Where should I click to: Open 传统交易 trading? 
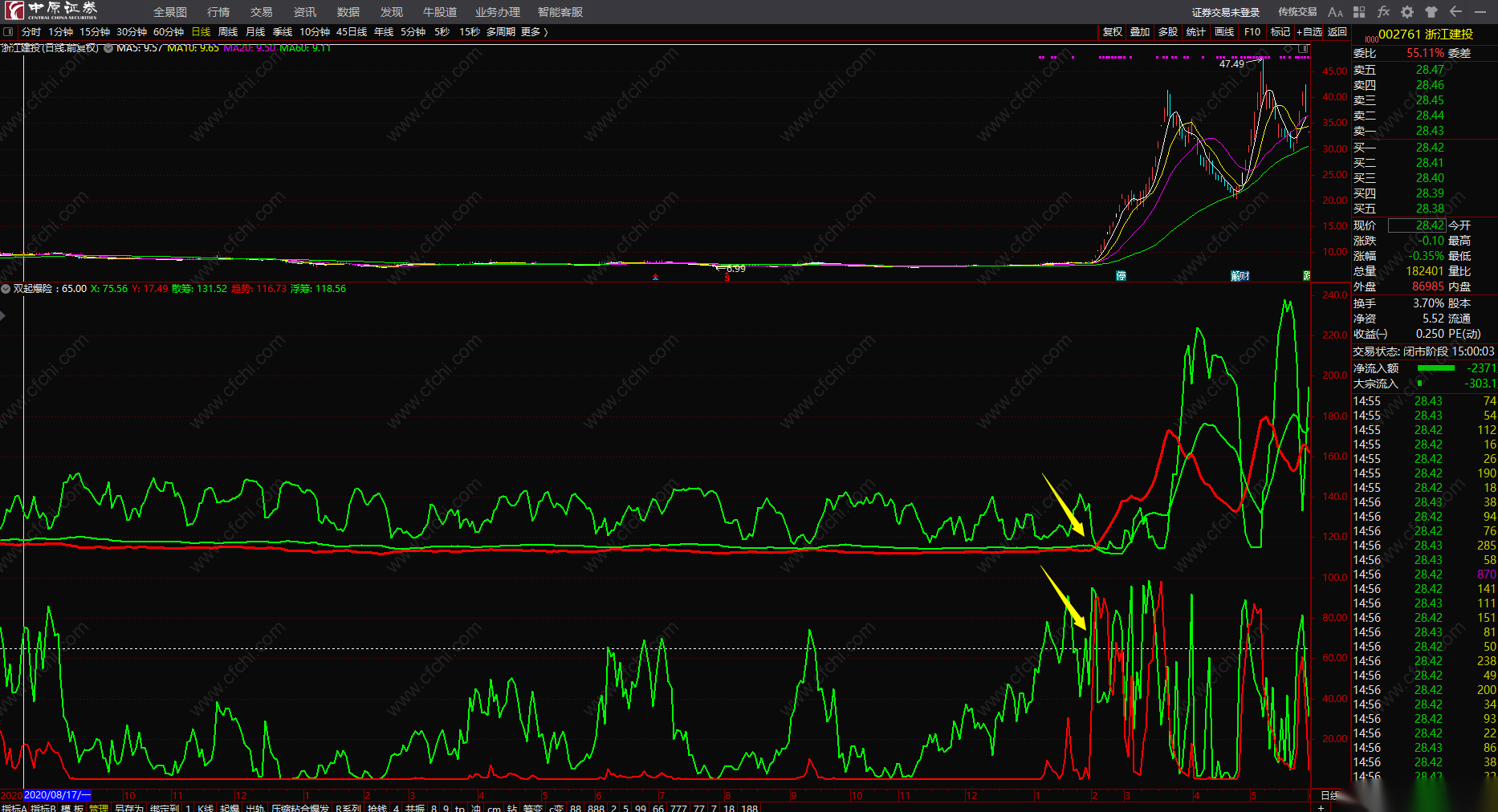1297,12
